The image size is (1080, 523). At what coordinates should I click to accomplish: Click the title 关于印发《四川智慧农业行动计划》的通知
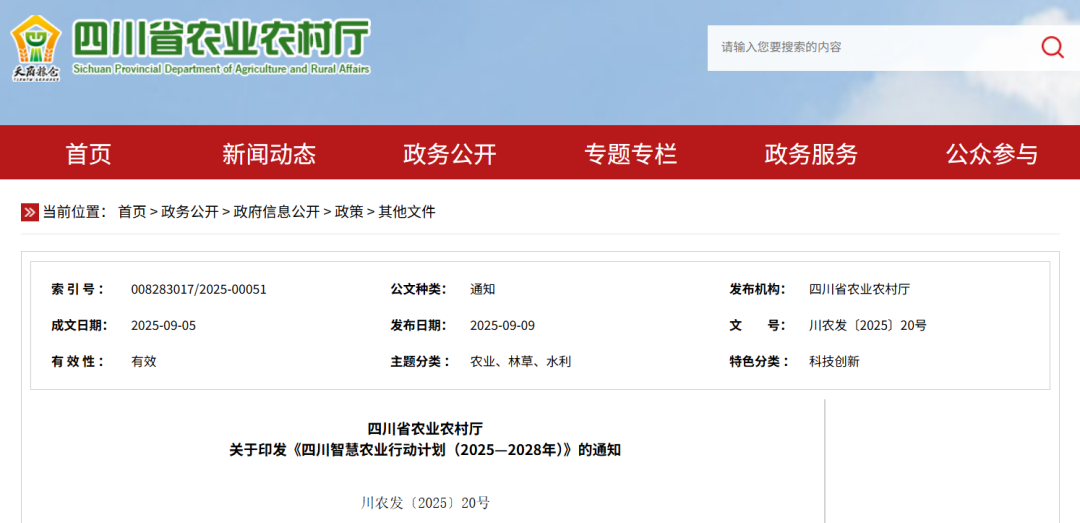coord(425,451)
